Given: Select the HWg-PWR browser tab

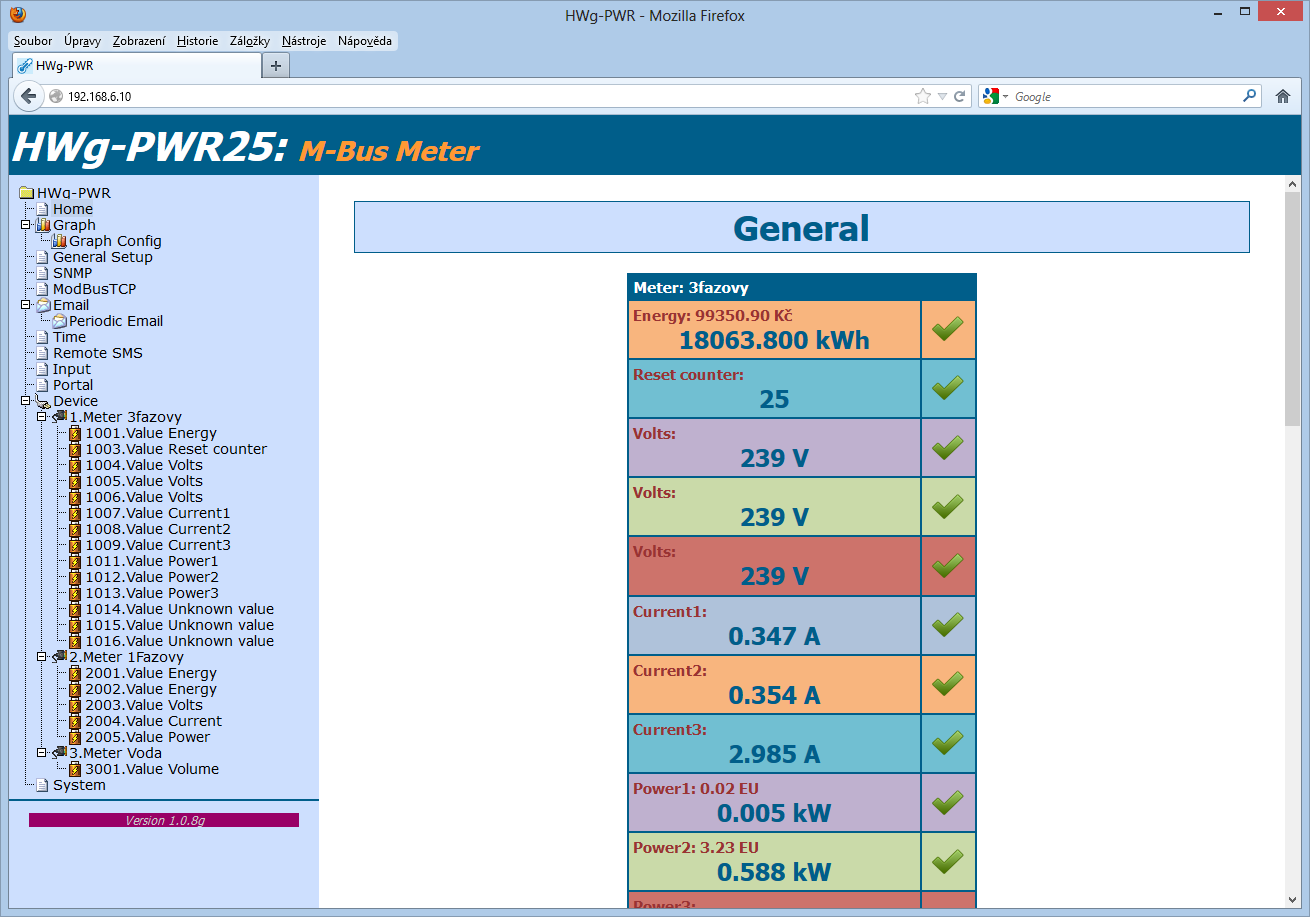Looking at the screenshot, I should coord(136,65).
